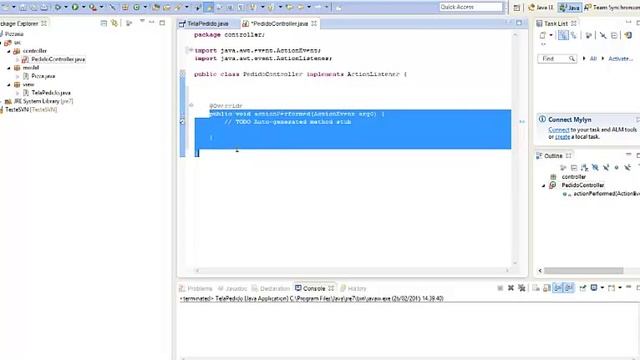Open the Problems tab
The height and width of the screenshot is (360, 640).
pyautogui.click(x=196, y=289)
